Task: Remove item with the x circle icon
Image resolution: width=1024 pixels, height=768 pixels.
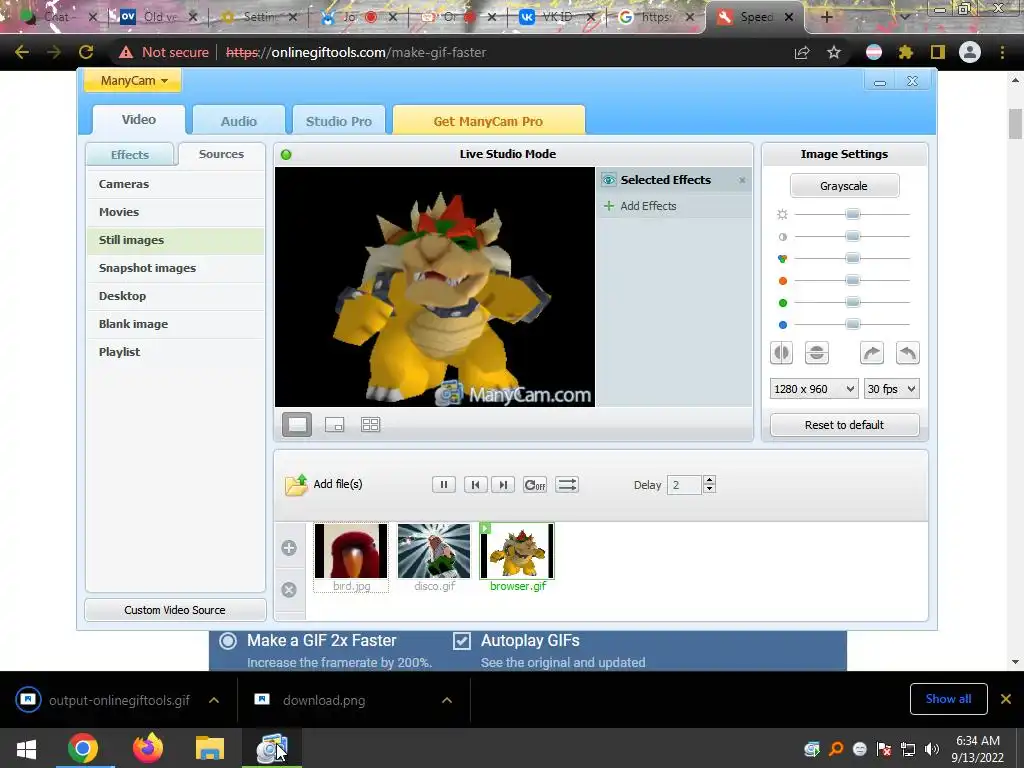Action: pyautogui.click(x=289, y=590)
